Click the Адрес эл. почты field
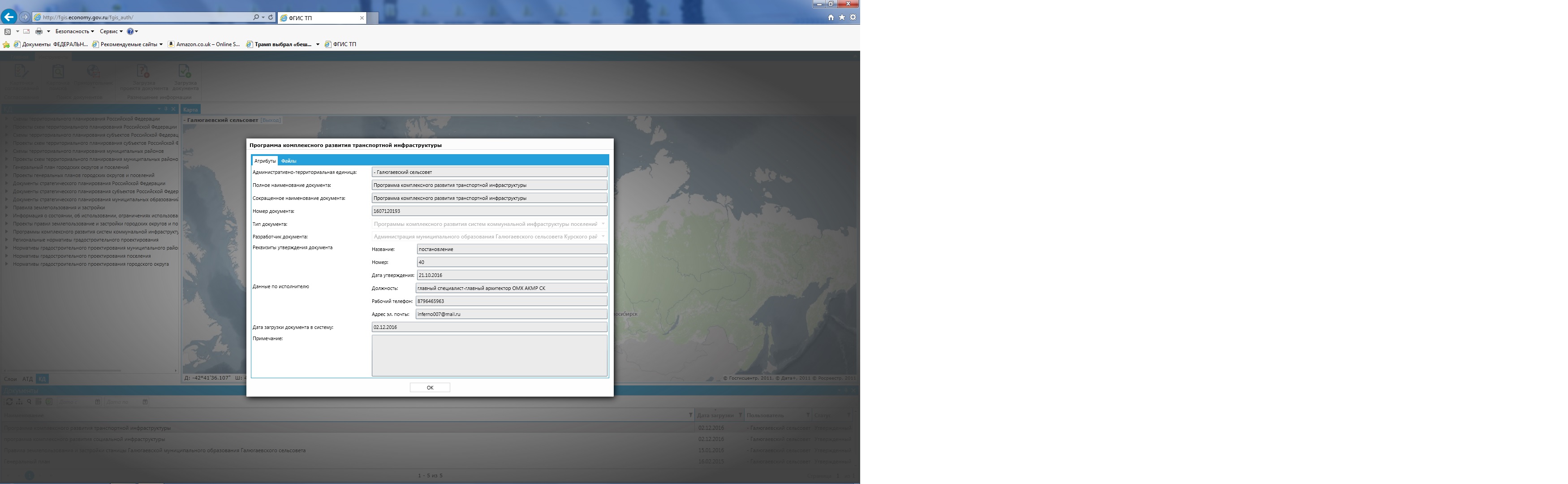Viewport: 1568px width, 484px height. (511, 314)
